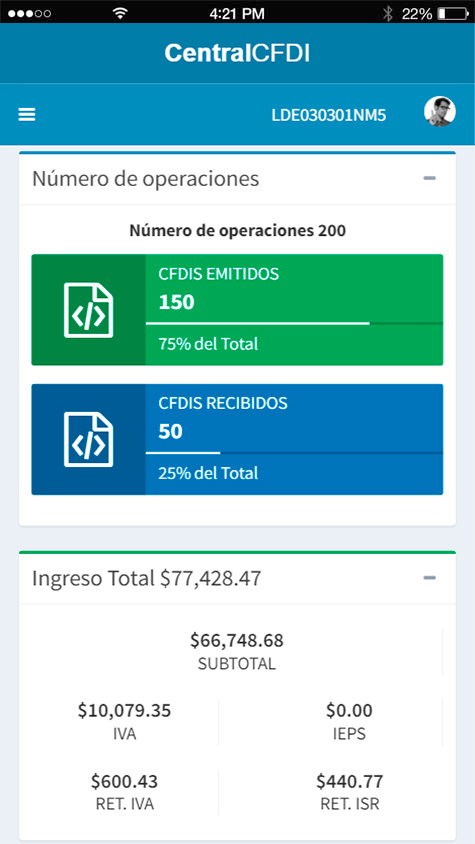Tap the CentralCFDI header title

tap(238, 53)
